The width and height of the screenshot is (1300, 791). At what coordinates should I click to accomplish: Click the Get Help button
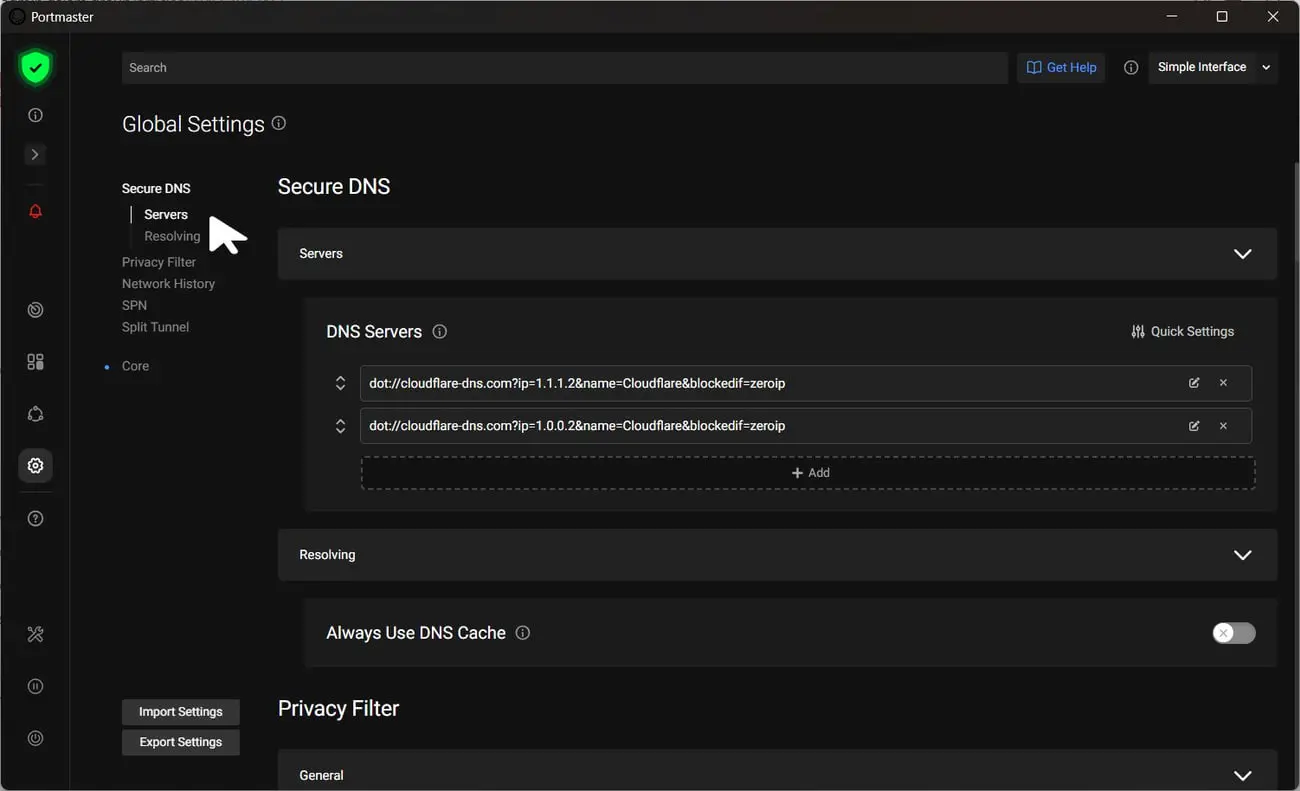pyautogui.click(x=1061, y=67)
